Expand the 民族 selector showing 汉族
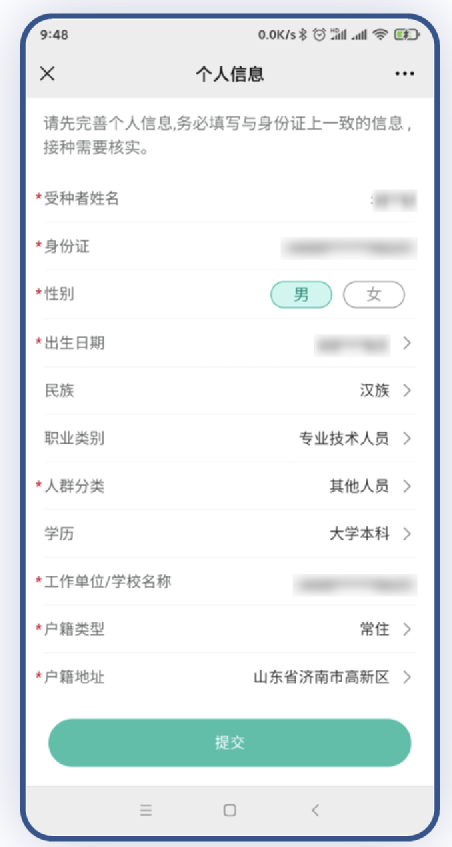The width and height of the screenshot is (452, 847). (x=230, y=391)
